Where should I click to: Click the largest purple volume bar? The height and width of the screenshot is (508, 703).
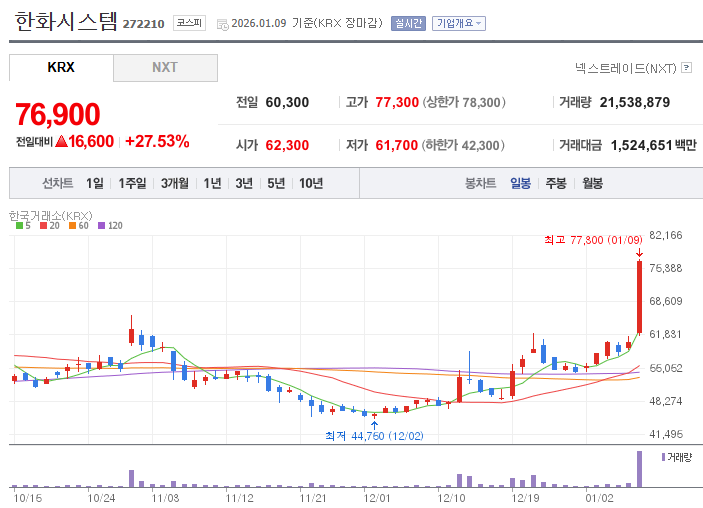point(639,469)
